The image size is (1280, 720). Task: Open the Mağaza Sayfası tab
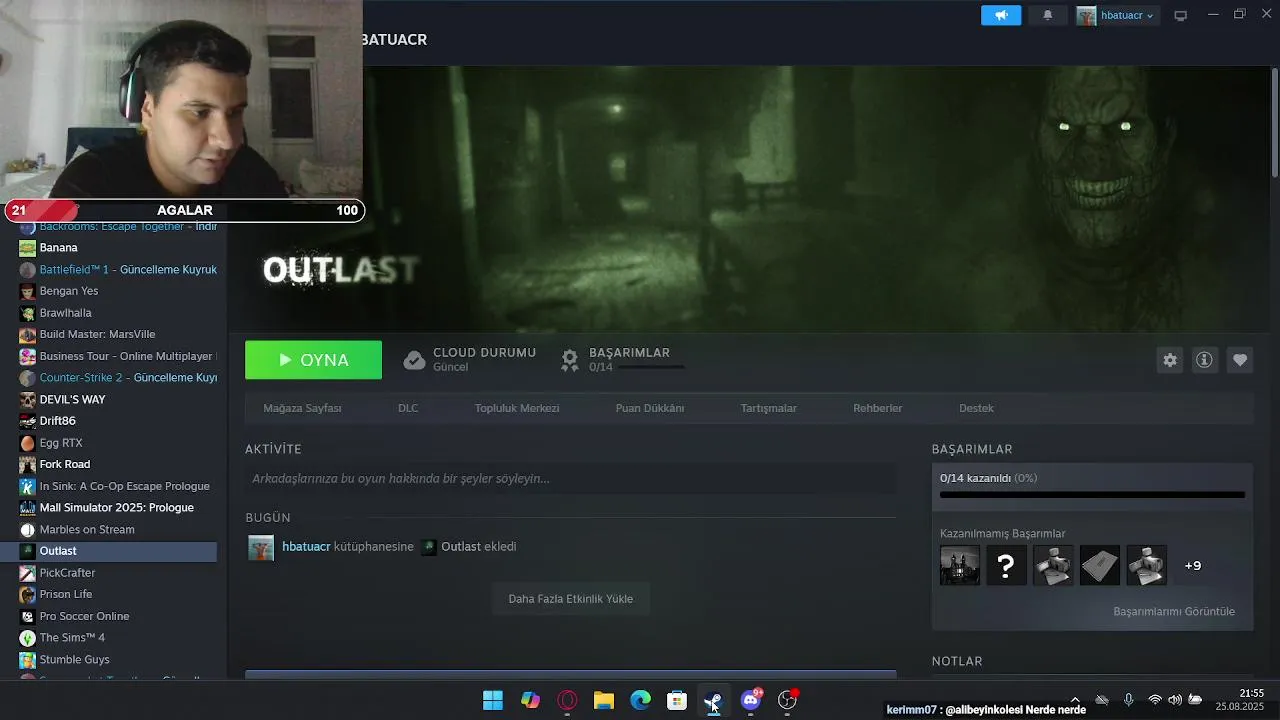click(302, 408)
